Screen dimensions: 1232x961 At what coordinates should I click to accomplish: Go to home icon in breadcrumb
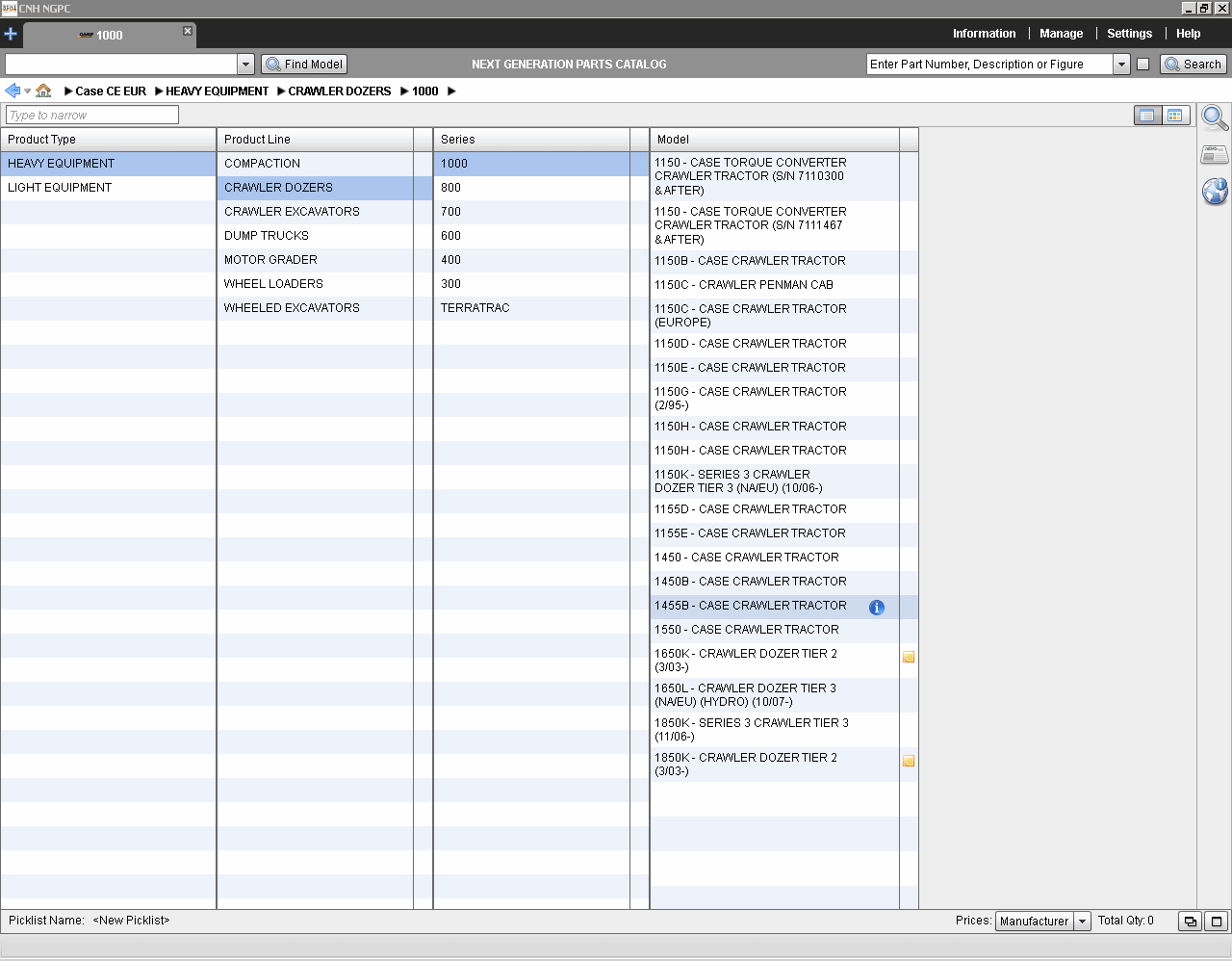coord(43,91)
